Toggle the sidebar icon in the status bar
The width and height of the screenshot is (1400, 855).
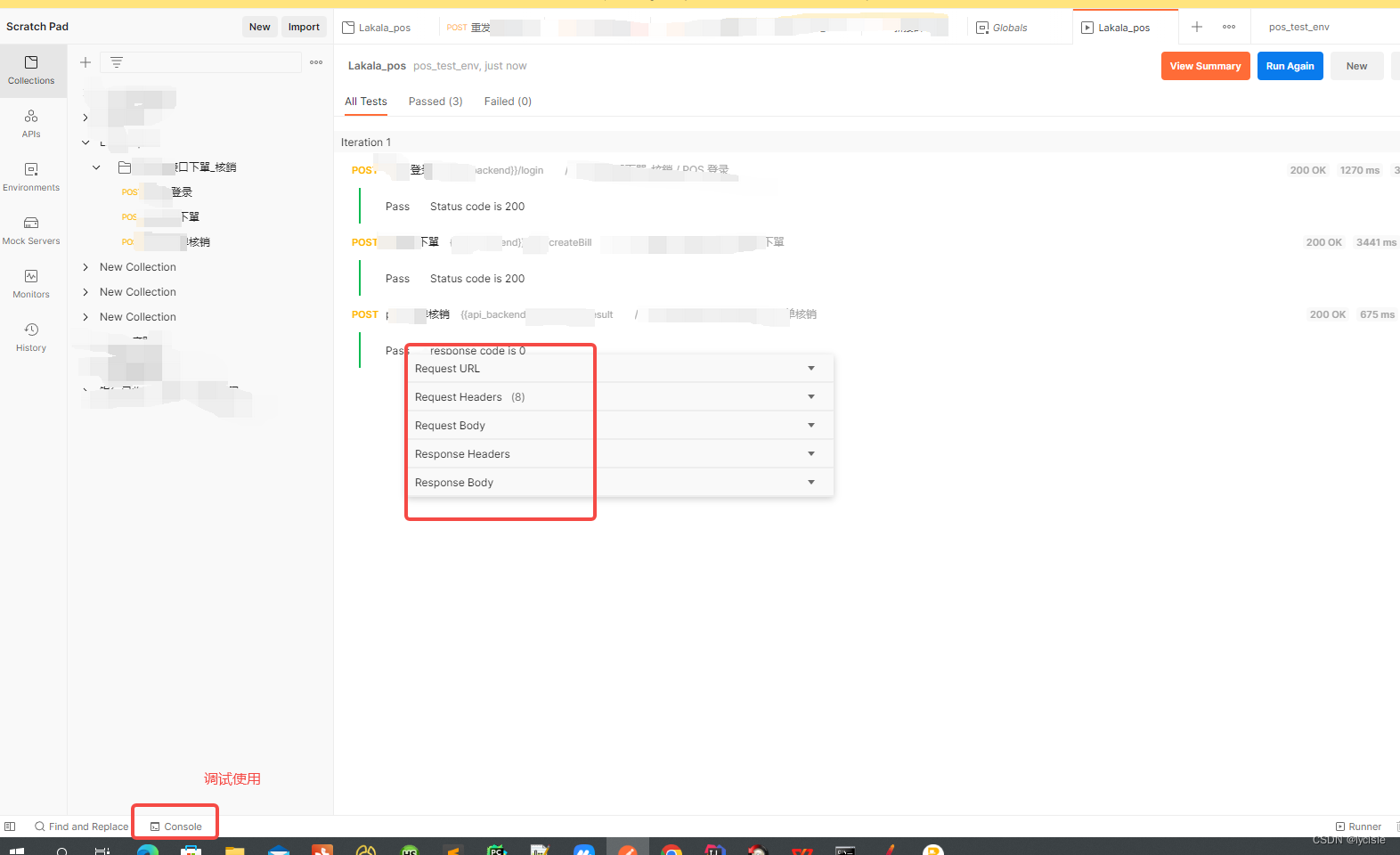coord(10,826)
